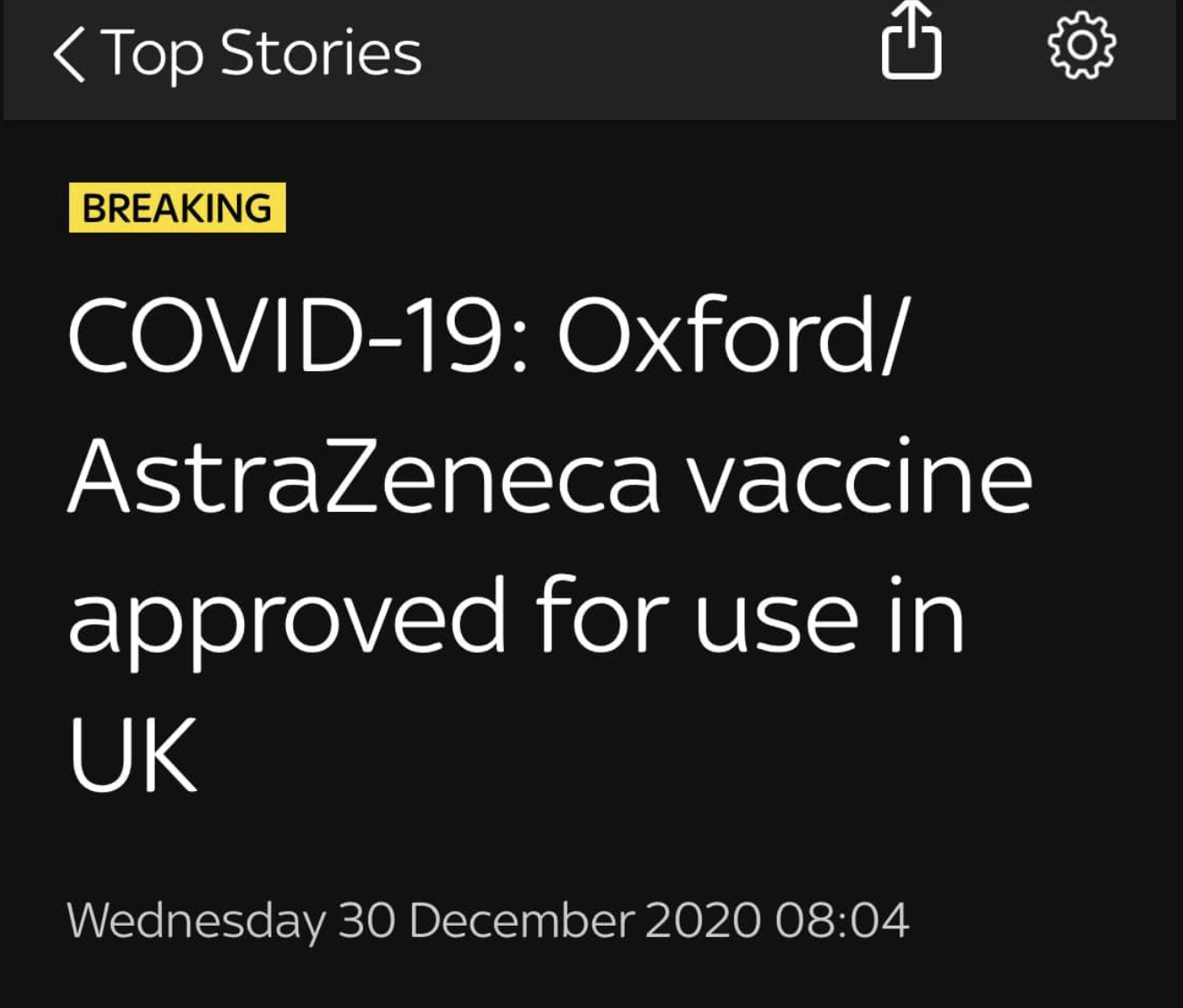
Task: Tap the back chevron arrow
Action: (x=69, y=54)
